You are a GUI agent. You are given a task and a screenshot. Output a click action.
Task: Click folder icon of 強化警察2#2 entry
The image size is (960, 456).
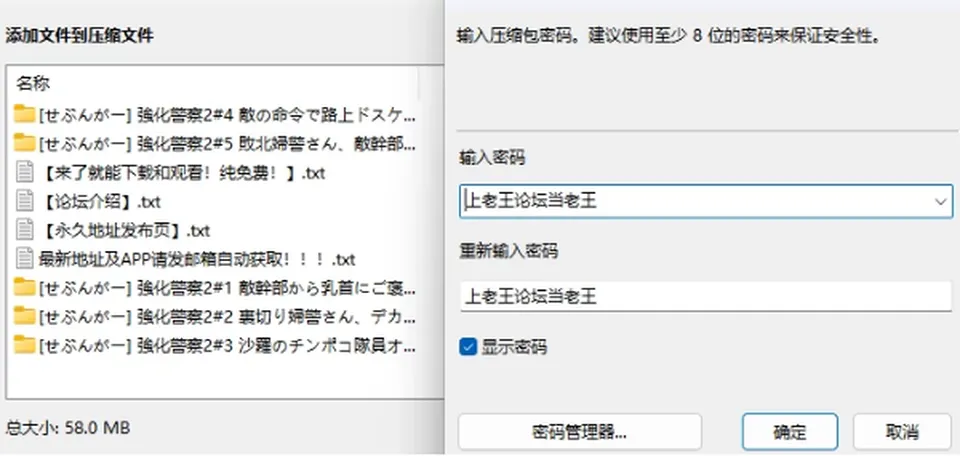(24, 316)
